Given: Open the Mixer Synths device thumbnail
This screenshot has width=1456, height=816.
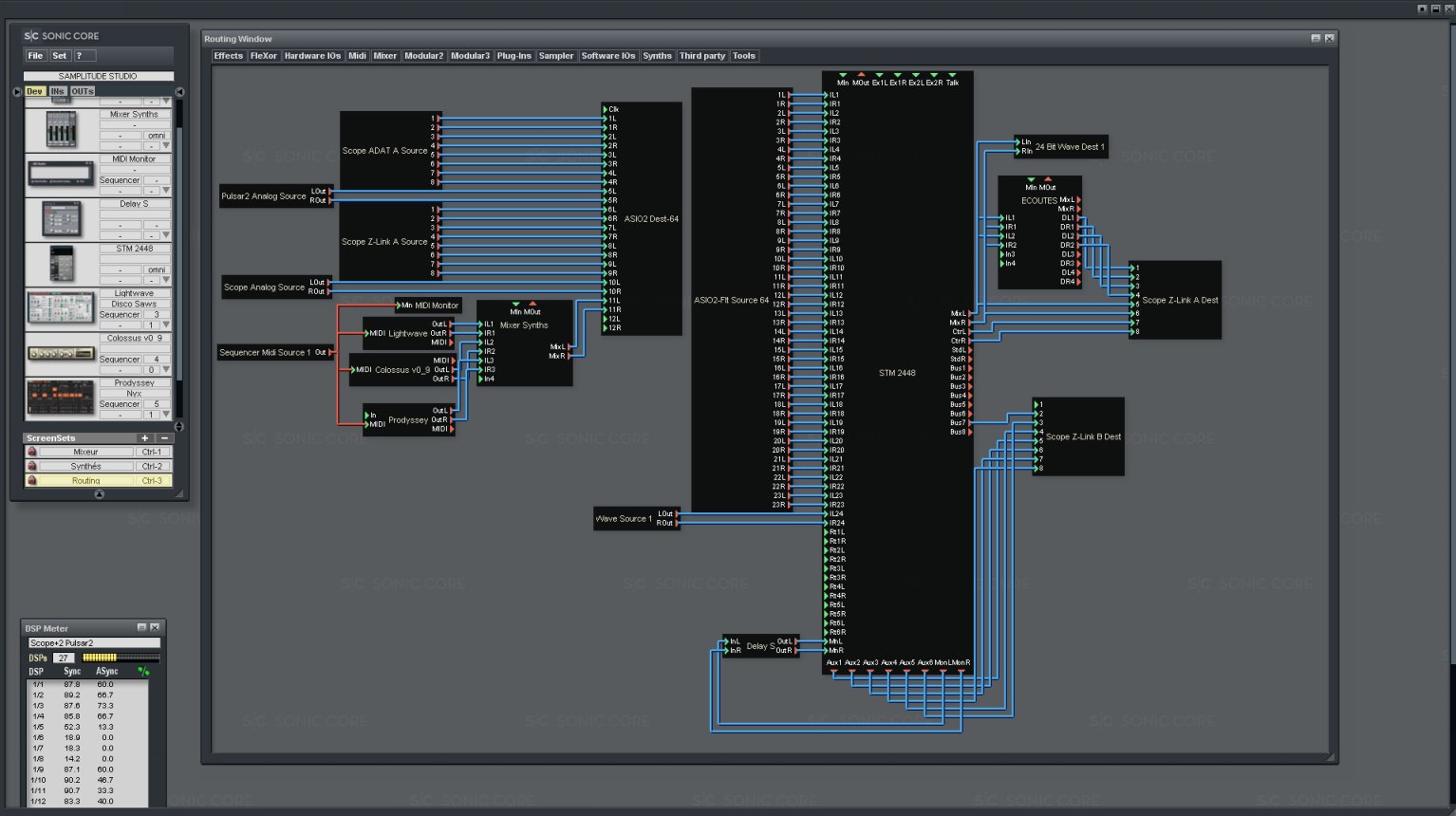Looking at the screenshot, I should coord(61,130).
